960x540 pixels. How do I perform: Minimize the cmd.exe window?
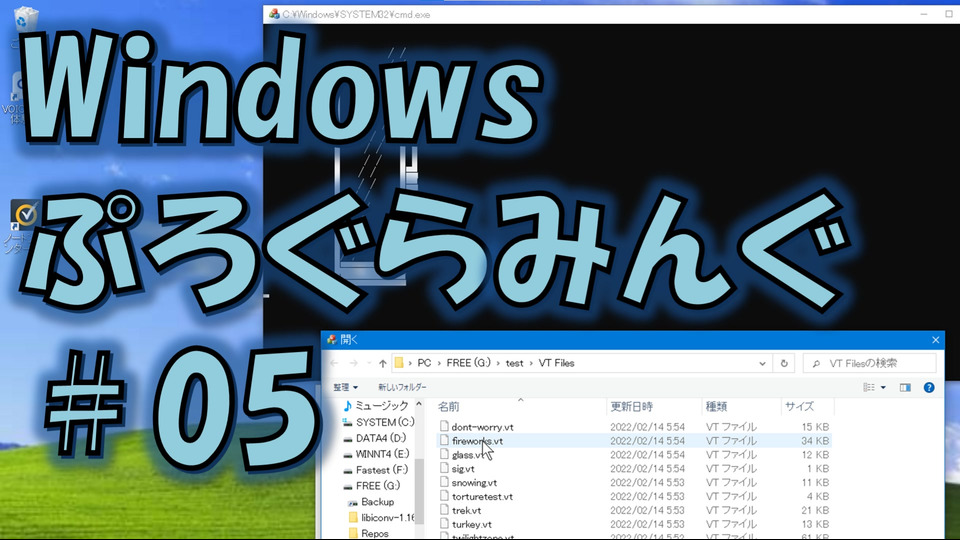(x=924, y=14)
